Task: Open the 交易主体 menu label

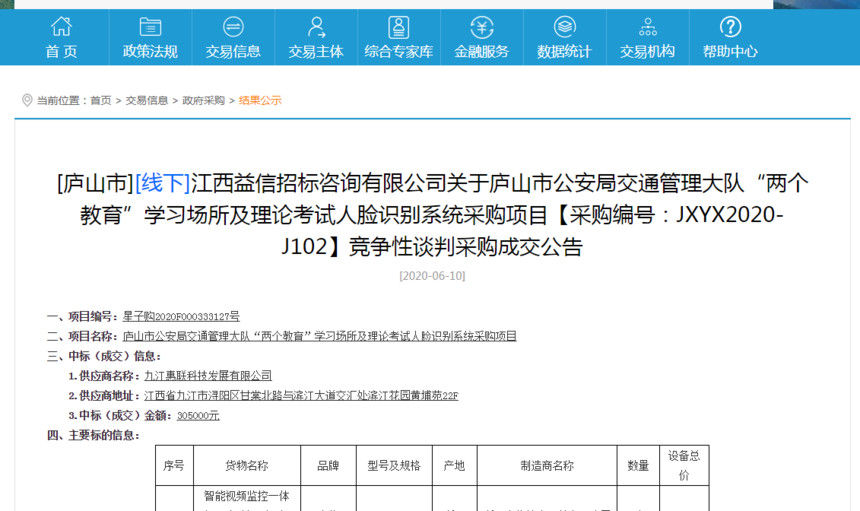Action: 316,52
